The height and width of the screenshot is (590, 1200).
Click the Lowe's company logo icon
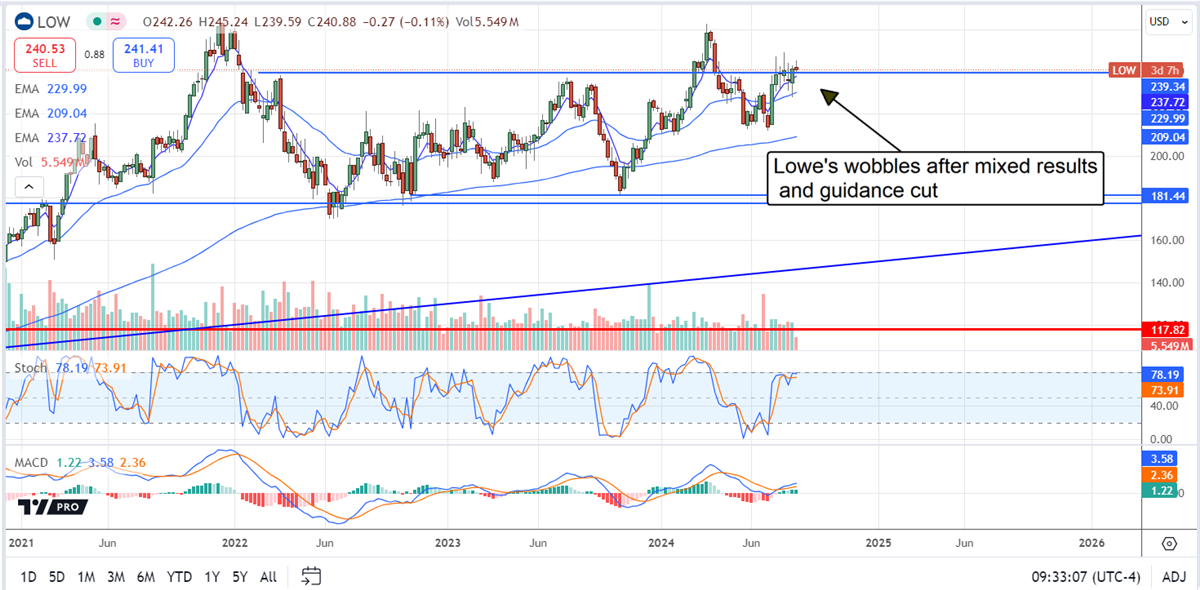pos(23,21)
